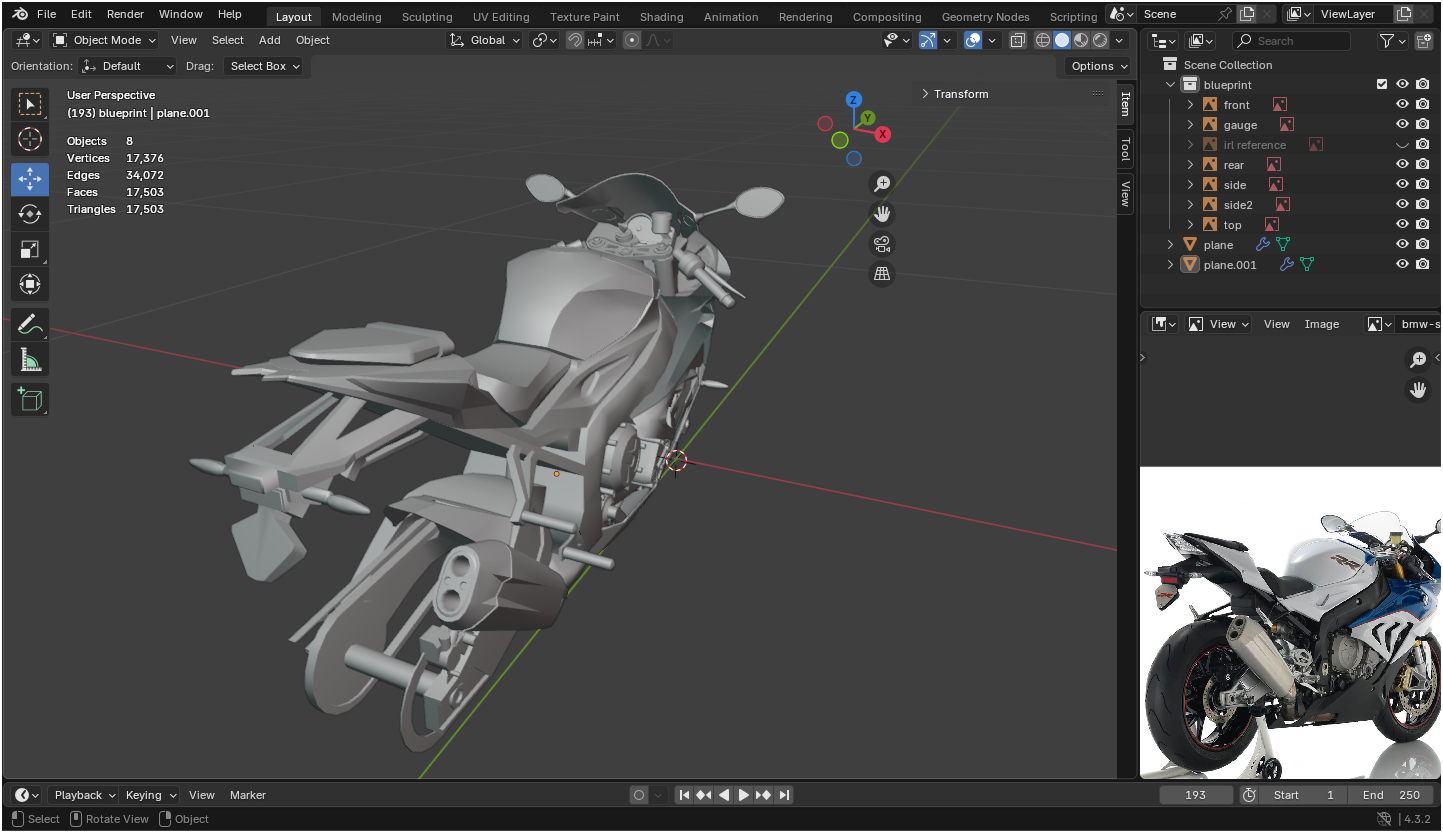Click the End frame field 250

tap(1391, 795)
